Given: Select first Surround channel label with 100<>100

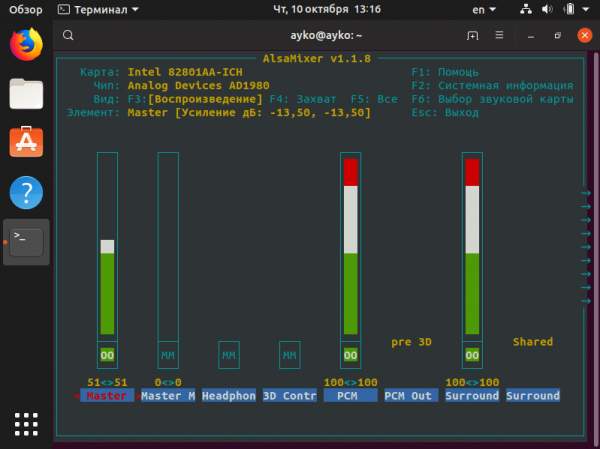Looking at the screenshot, I should point(472,395).
